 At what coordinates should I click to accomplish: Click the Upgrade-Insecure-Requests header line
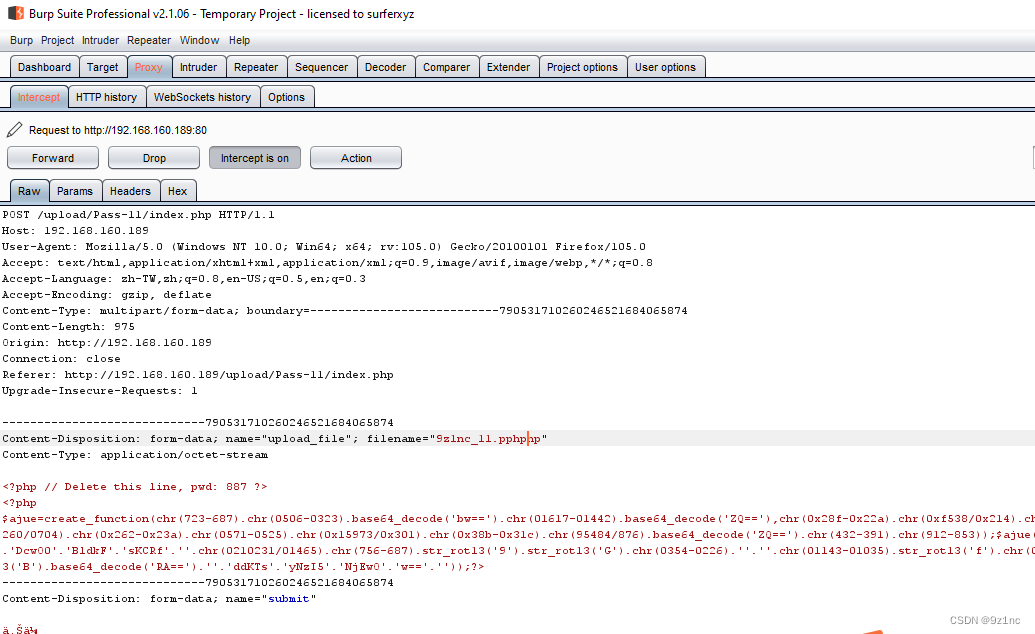[x=100, y=390]
